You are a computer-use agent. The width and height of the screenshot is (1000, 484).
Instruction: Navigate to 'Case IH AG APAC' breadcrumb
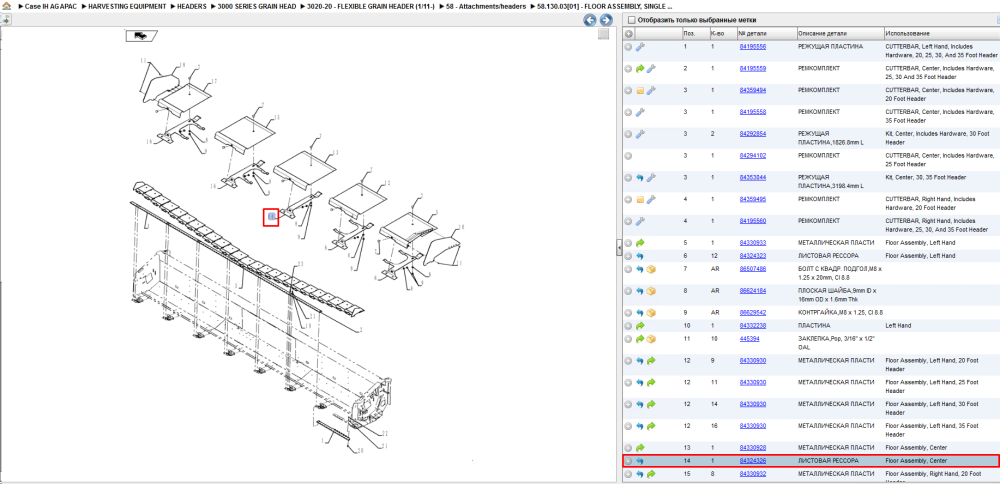pos(49,6)
